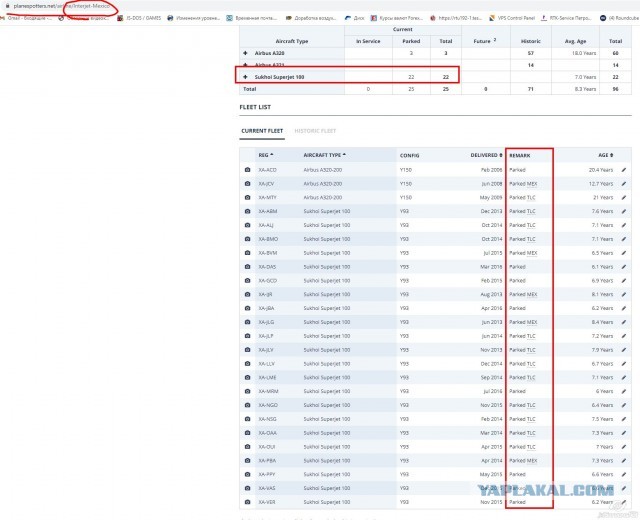
Task: Click MEX airport code in XA-JCV remark
Action: [532, 184]
